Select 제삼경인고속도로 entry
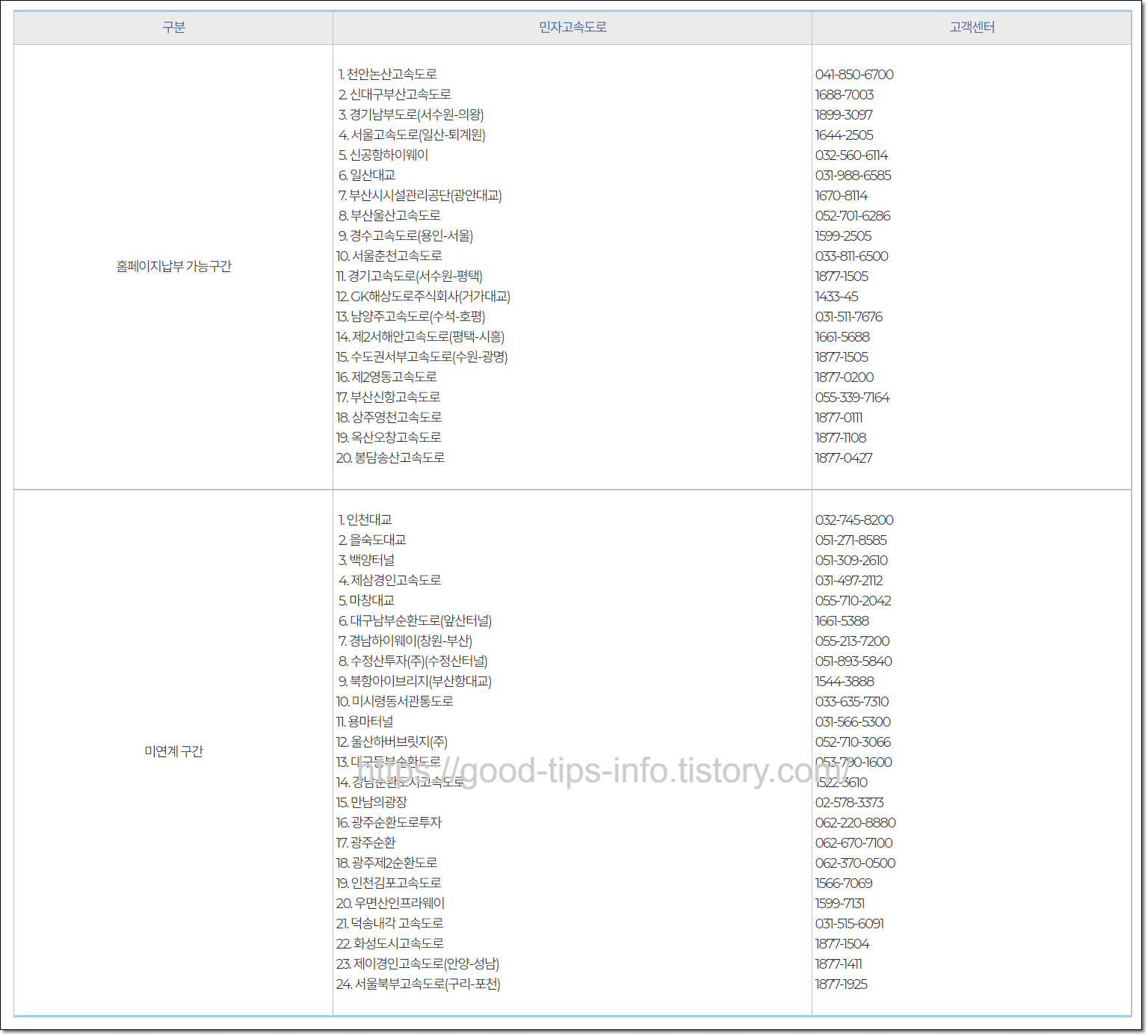The width and height of the screenshot is (1148, 1036). point(389,580)
